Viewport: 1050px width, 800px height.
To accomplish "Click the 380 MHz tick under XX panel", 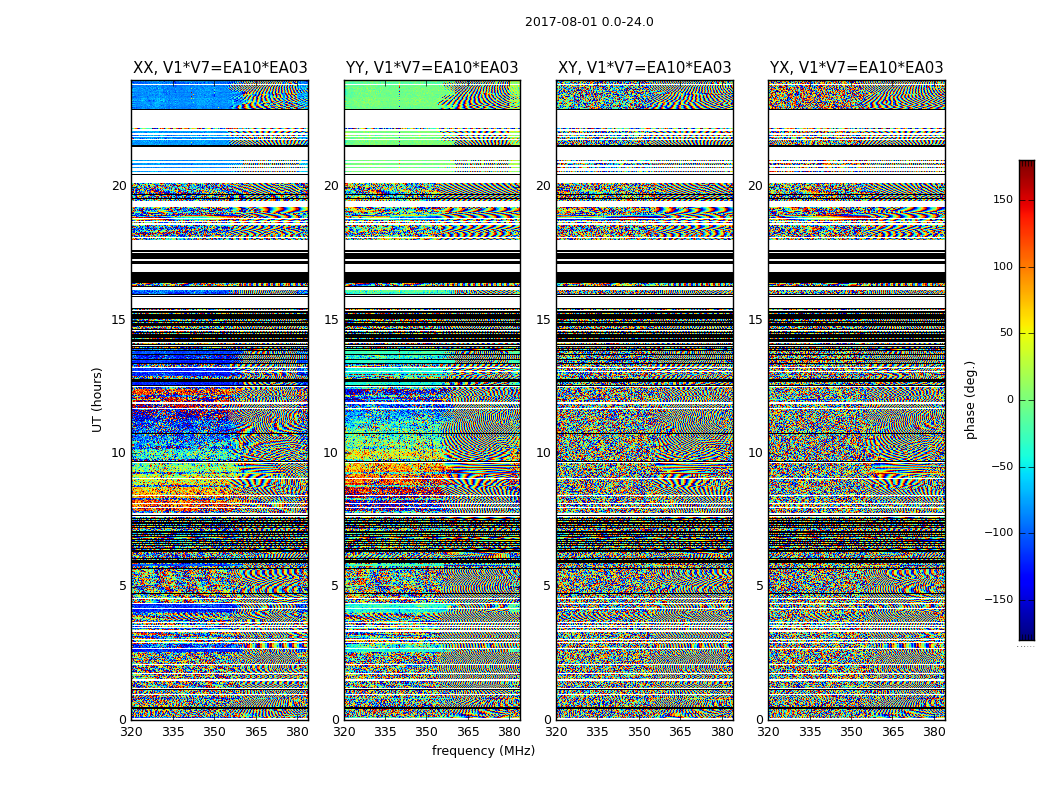I will coord(297,732).
